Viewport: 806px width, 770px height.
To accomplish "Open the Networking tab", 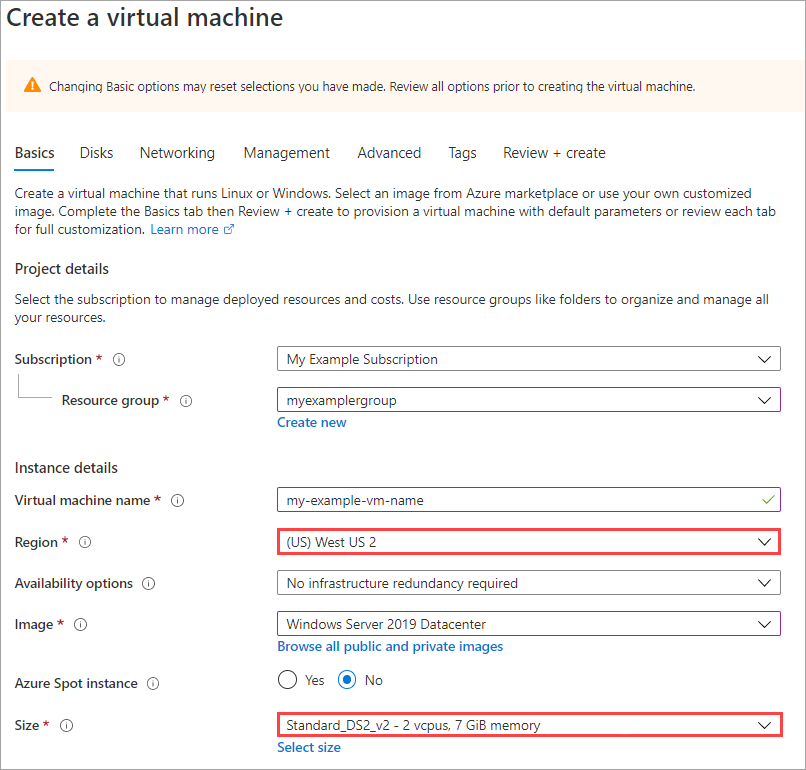I will tap(177, 153).
